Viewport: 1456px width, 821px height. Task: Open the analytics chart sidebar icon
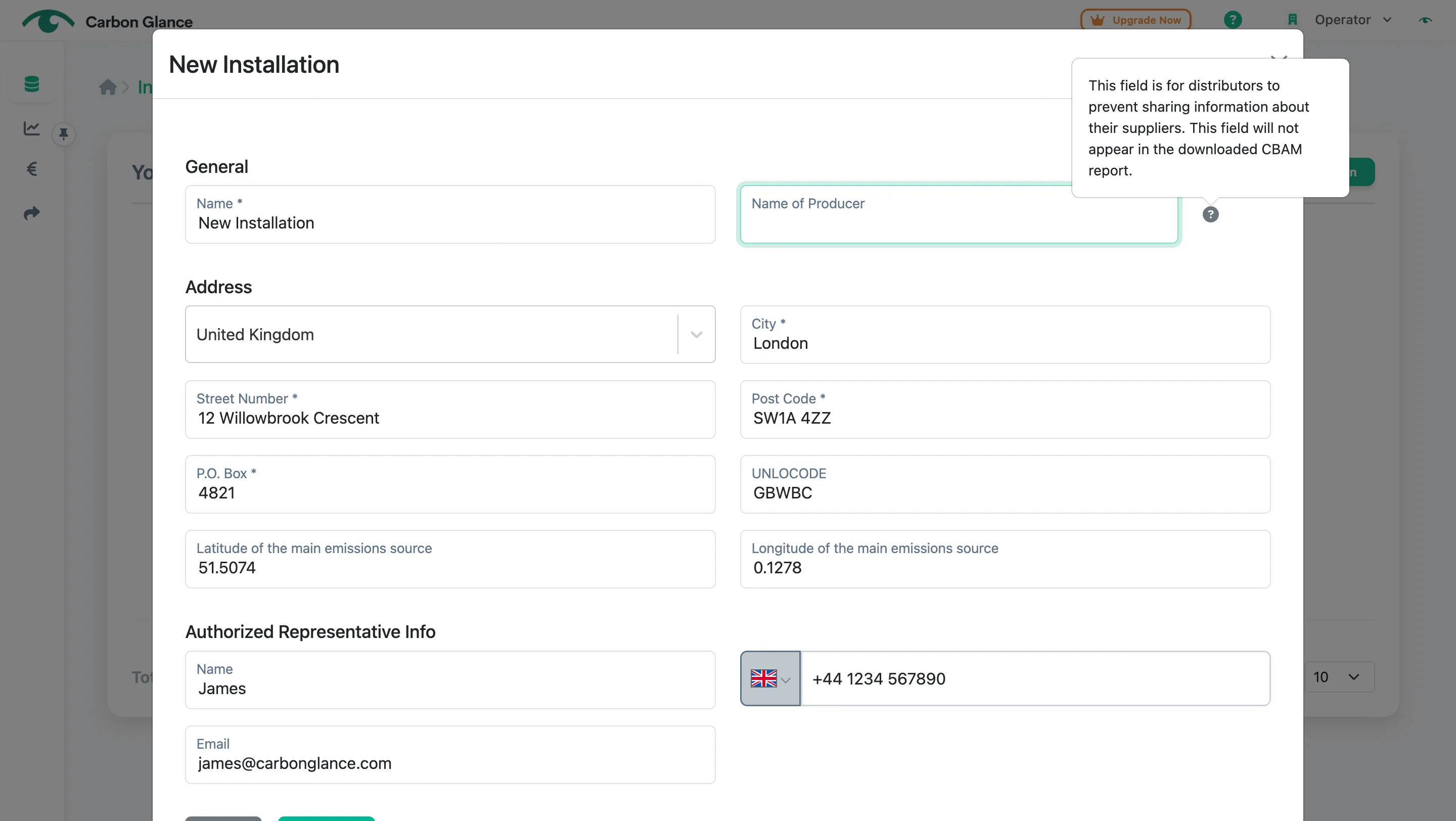(x=32, y=128)
